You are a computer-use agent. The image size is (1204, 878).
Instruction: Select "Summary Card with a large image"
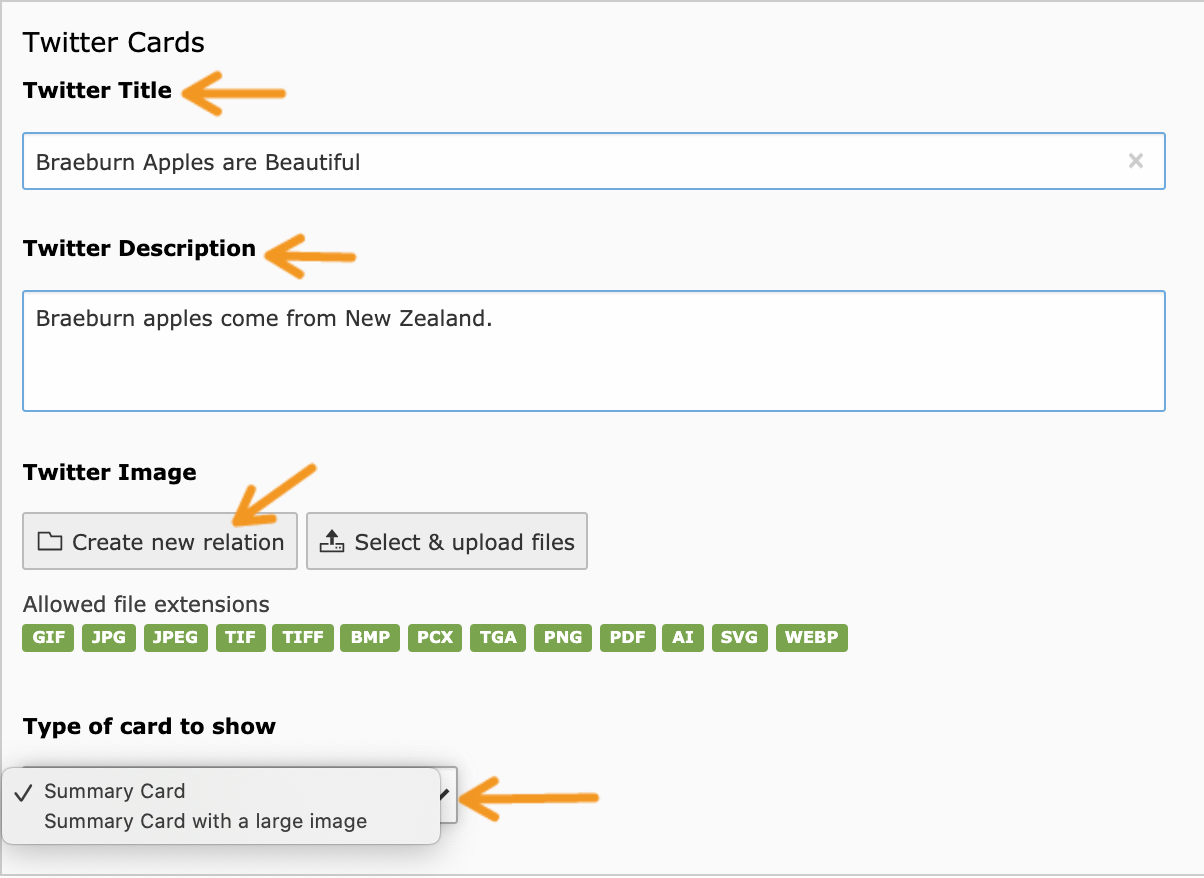click(205, 822)
